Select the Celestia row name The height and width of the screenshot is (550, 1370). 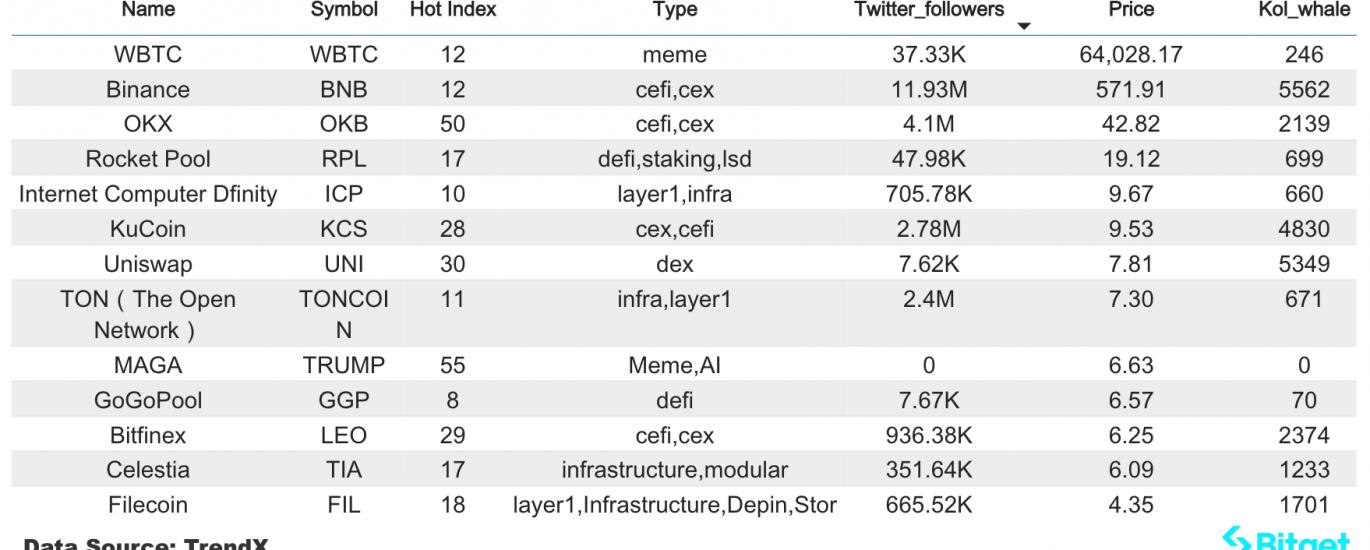148,470
